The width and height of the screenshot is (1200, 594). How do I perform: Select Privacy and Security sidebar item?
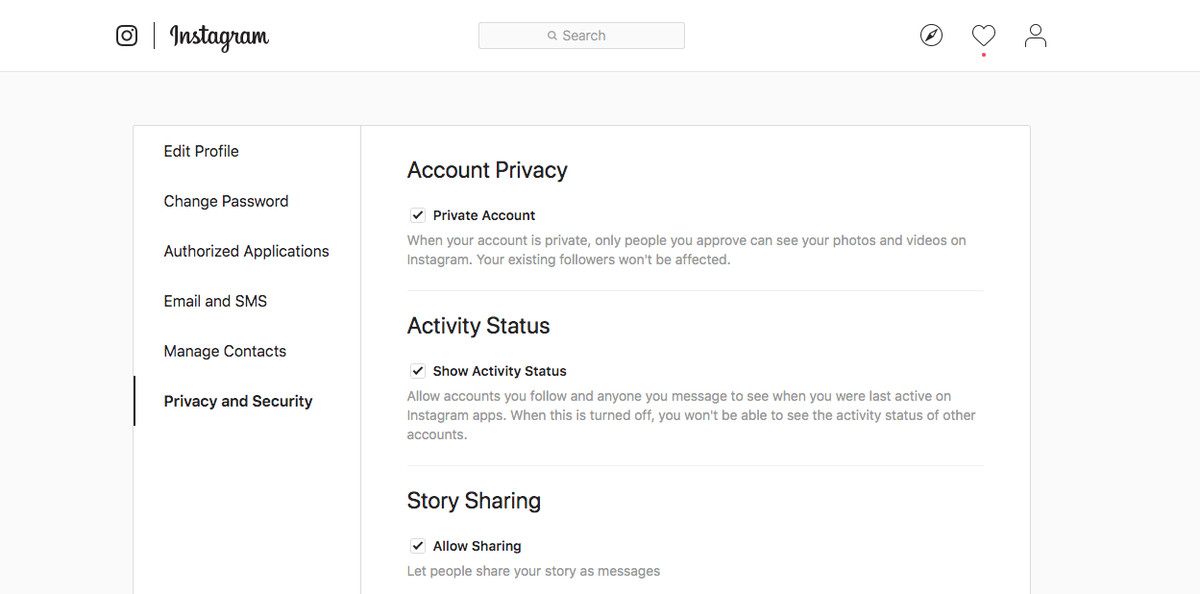click(238, 401)
